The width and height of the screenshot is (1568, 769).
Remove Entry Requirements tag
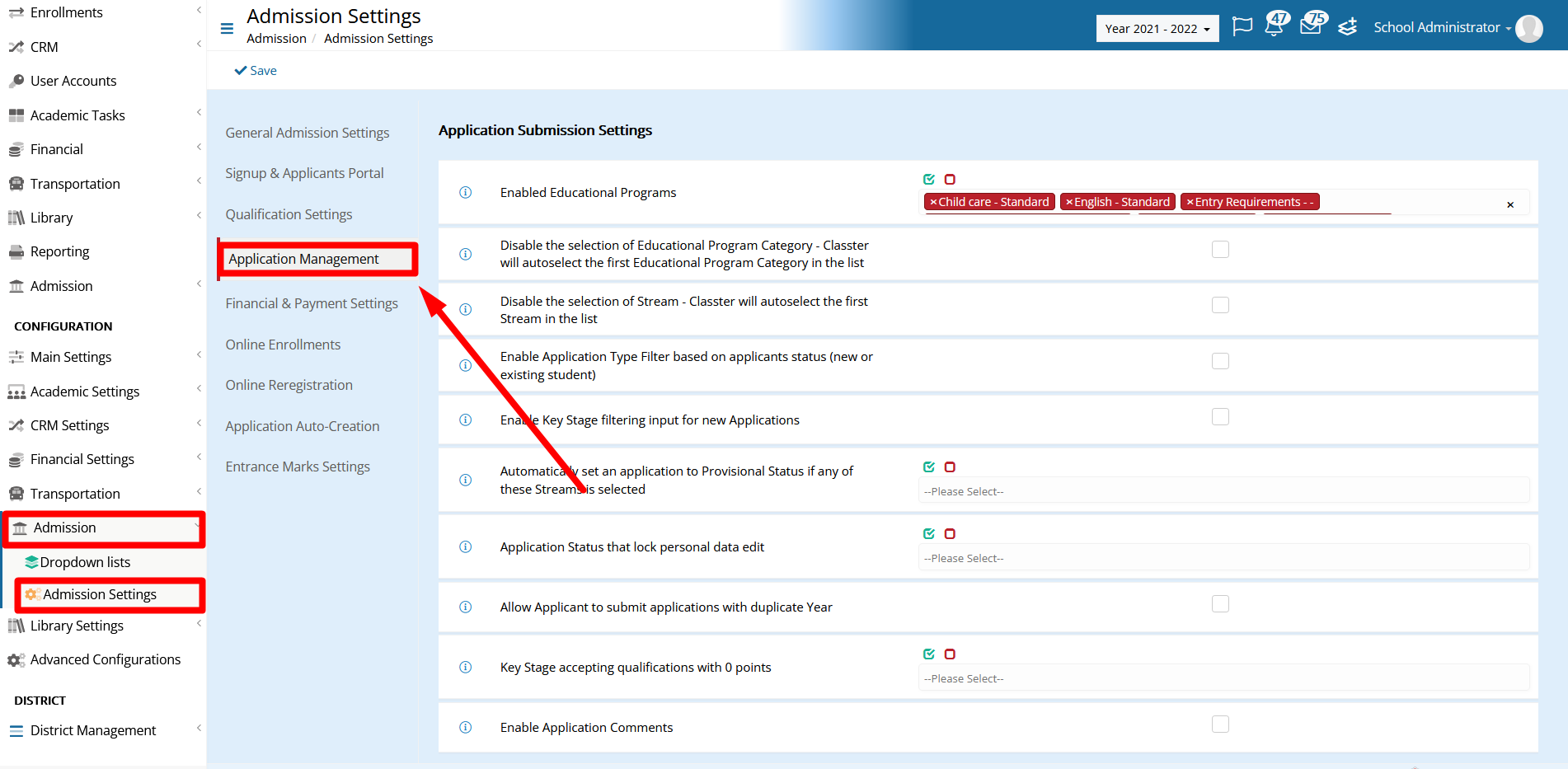pos(1190,202)
